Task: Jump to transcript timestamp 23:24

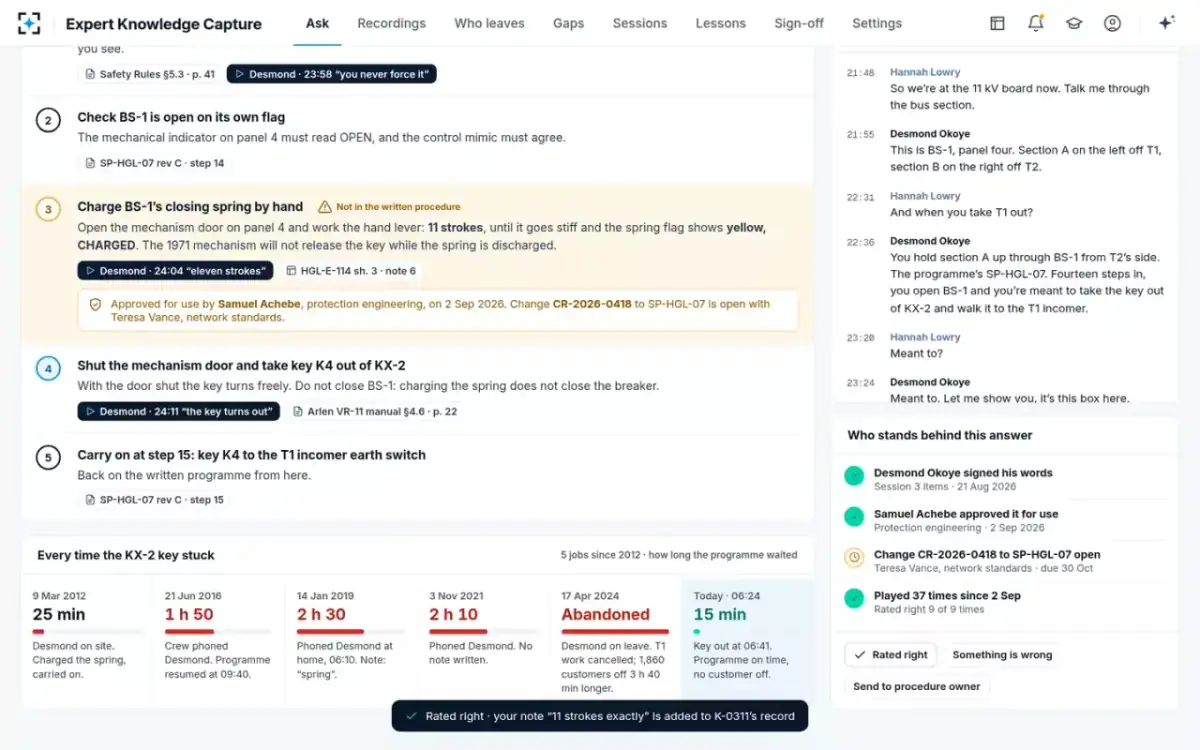Action: click(x=860, y=383)
